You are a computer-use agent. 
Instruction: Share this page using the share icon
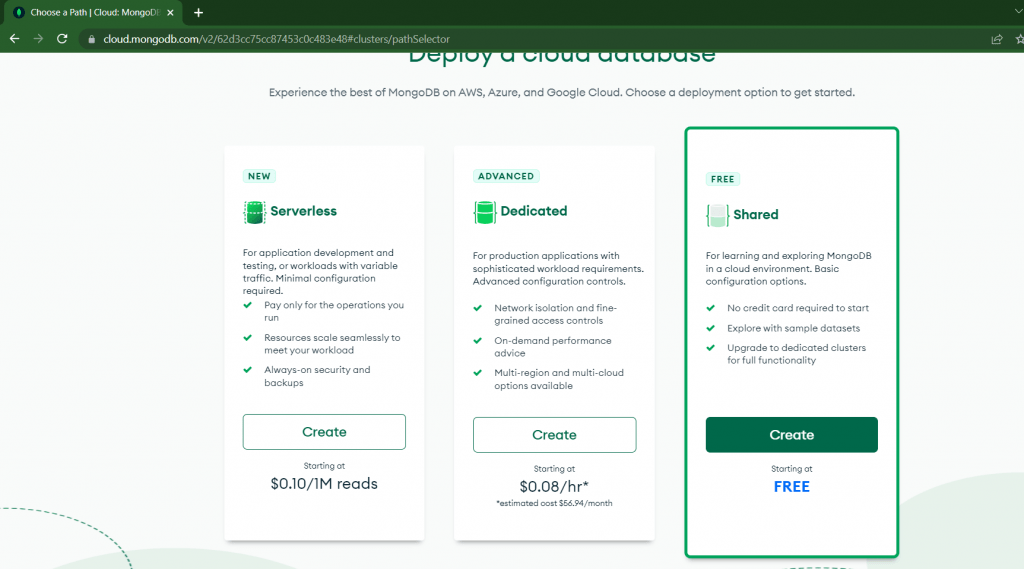tap(997, 39)
